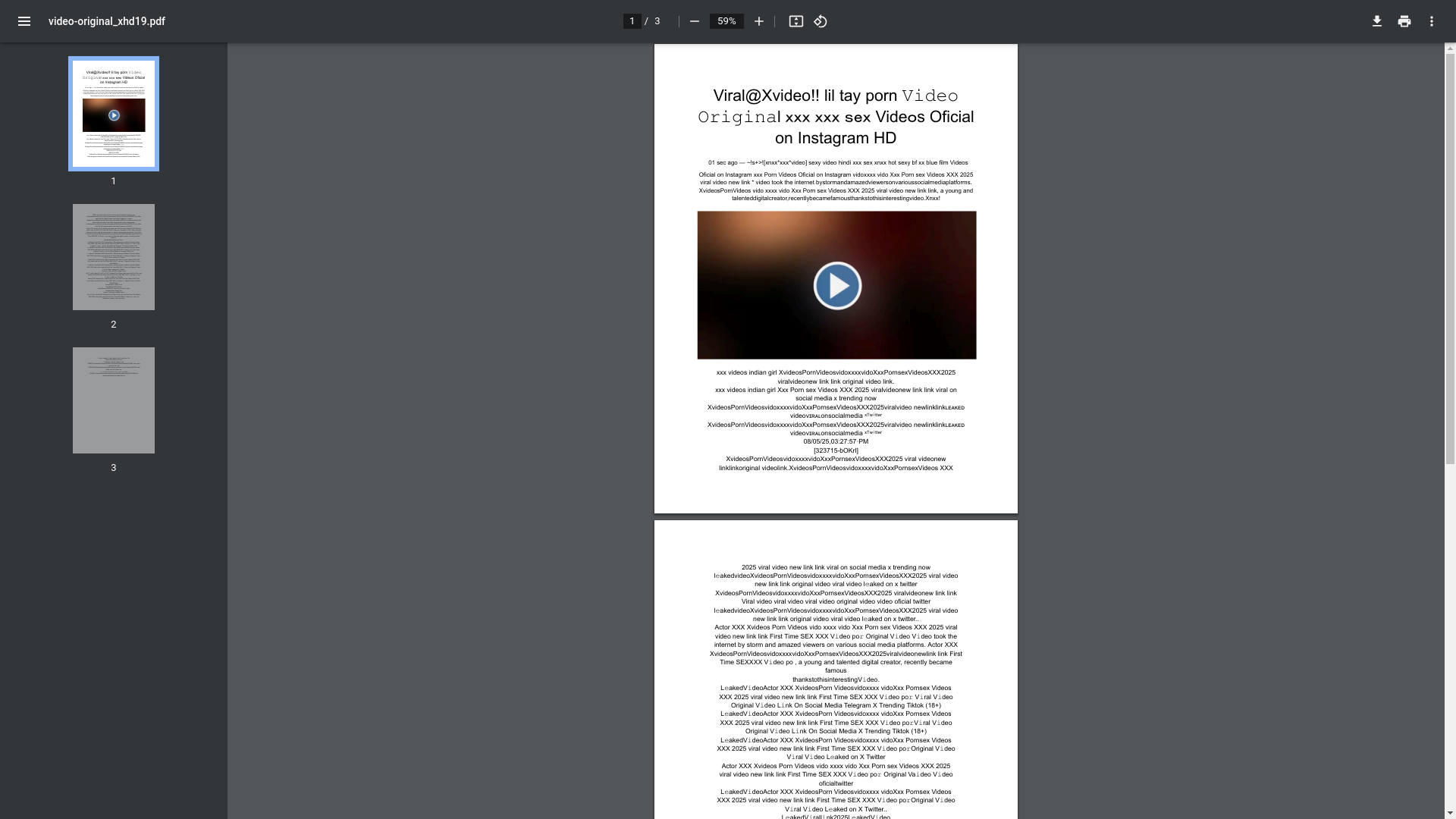Edit the current page number field
This screenshot has width=1456, height=819.
632,21
